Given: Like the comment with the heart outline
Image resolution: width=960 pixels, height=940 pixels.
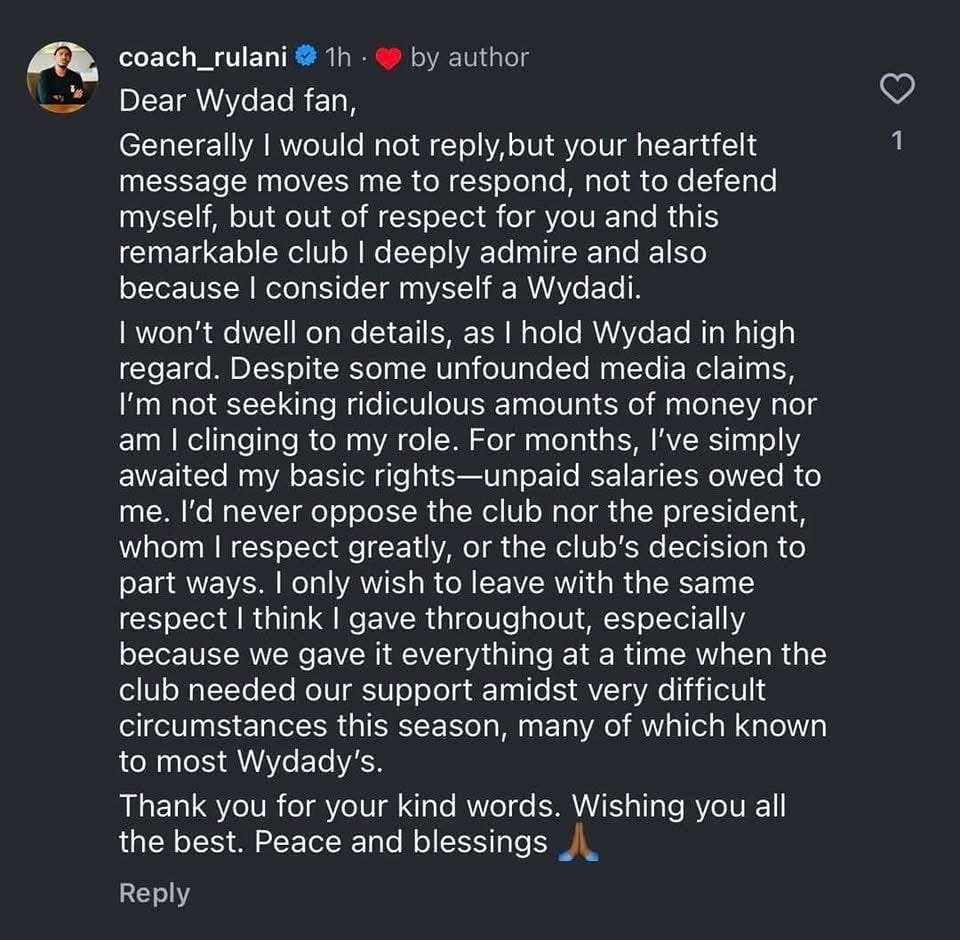Looking at the screenshot, I should (897, 89).
